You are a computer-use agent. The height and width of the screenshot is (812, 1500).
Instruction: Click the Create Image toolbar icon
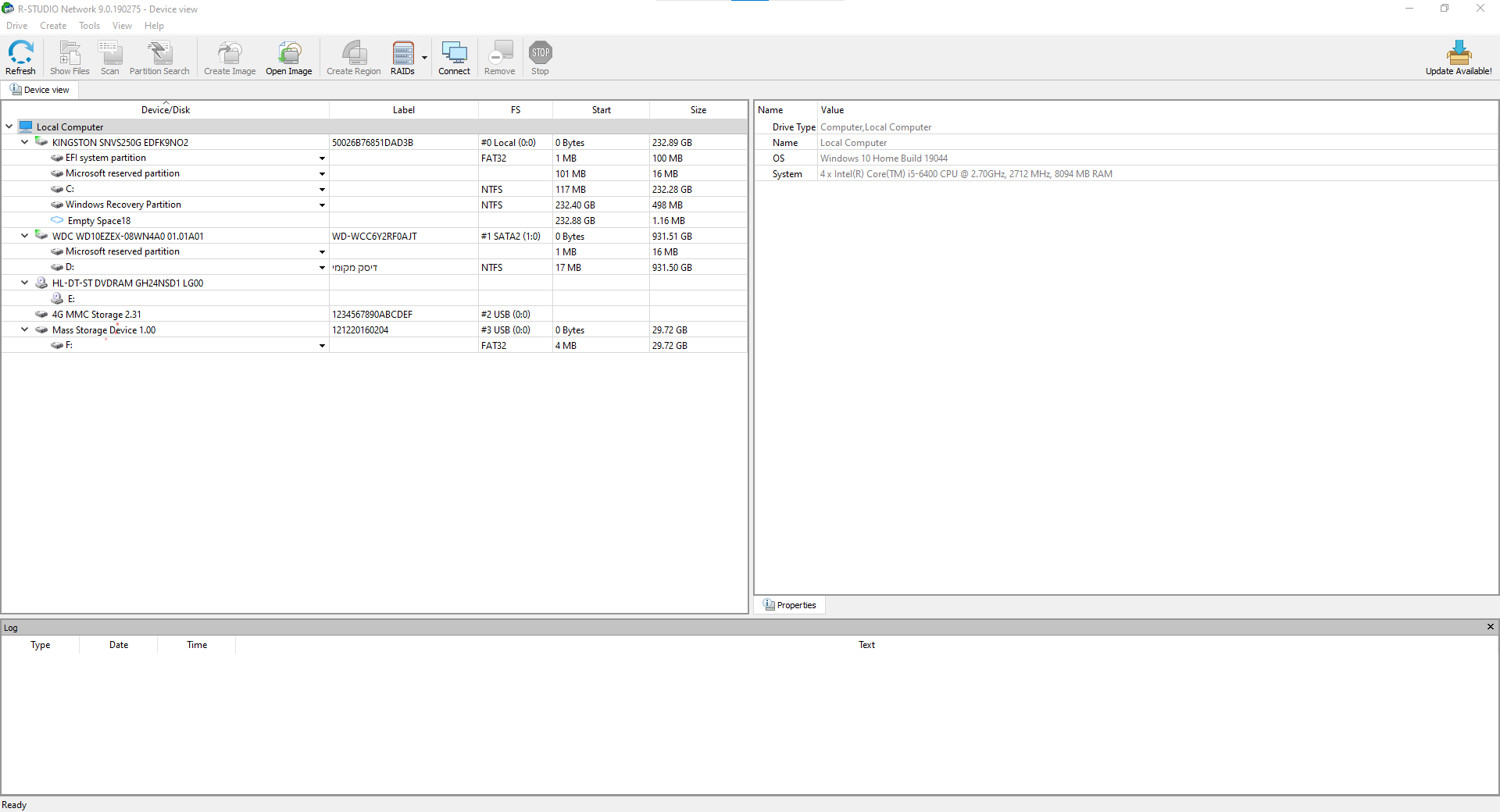click(230, 53)
